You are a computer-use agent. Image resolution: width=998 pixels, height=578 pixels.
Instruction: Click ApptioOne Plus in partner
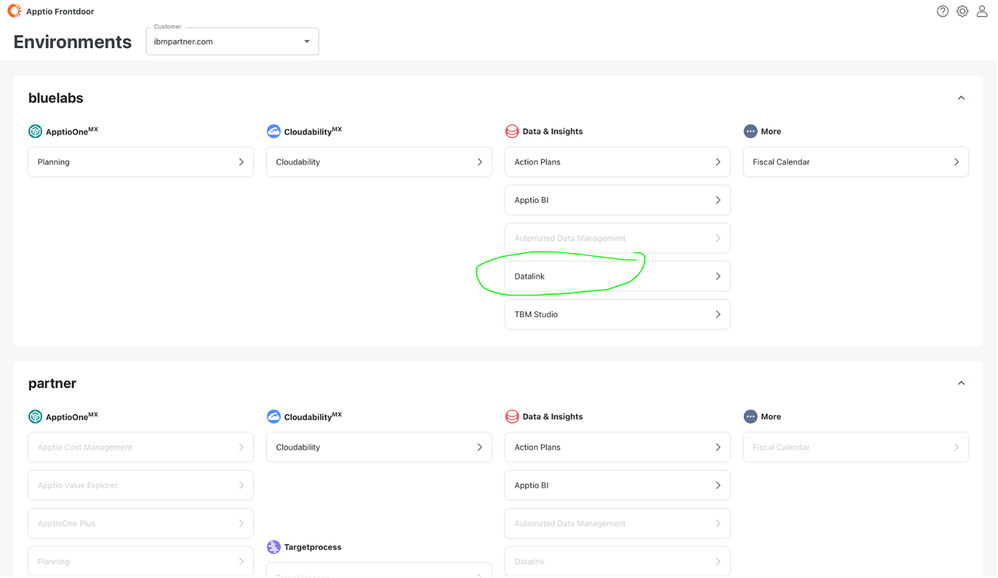(x=141, y=523)
